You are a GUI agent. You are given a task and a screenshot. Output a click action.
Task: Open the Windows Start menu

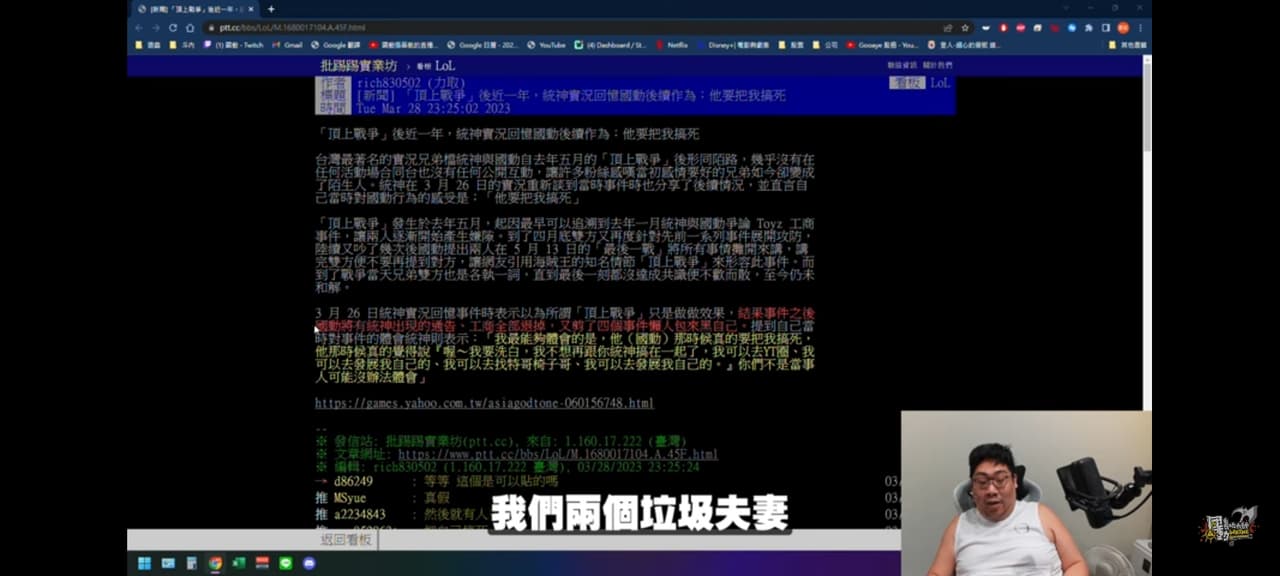[143, 563]
